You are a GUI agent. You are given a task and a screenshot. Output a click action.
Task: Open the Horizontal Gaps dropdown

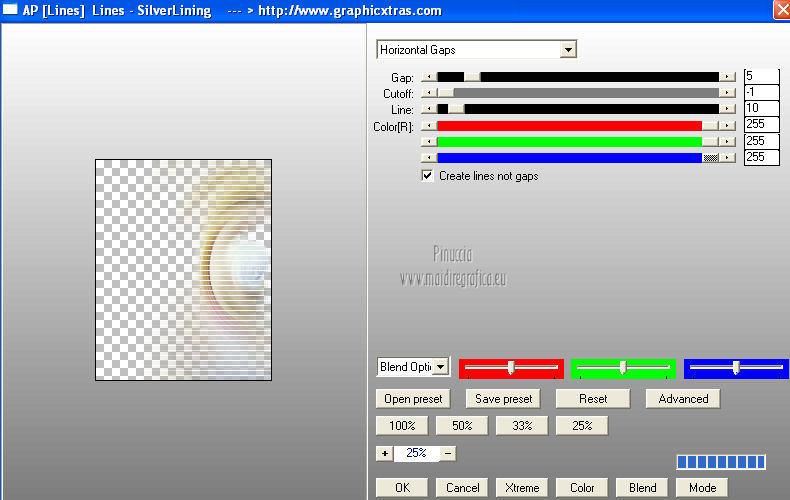click(568, 49)
